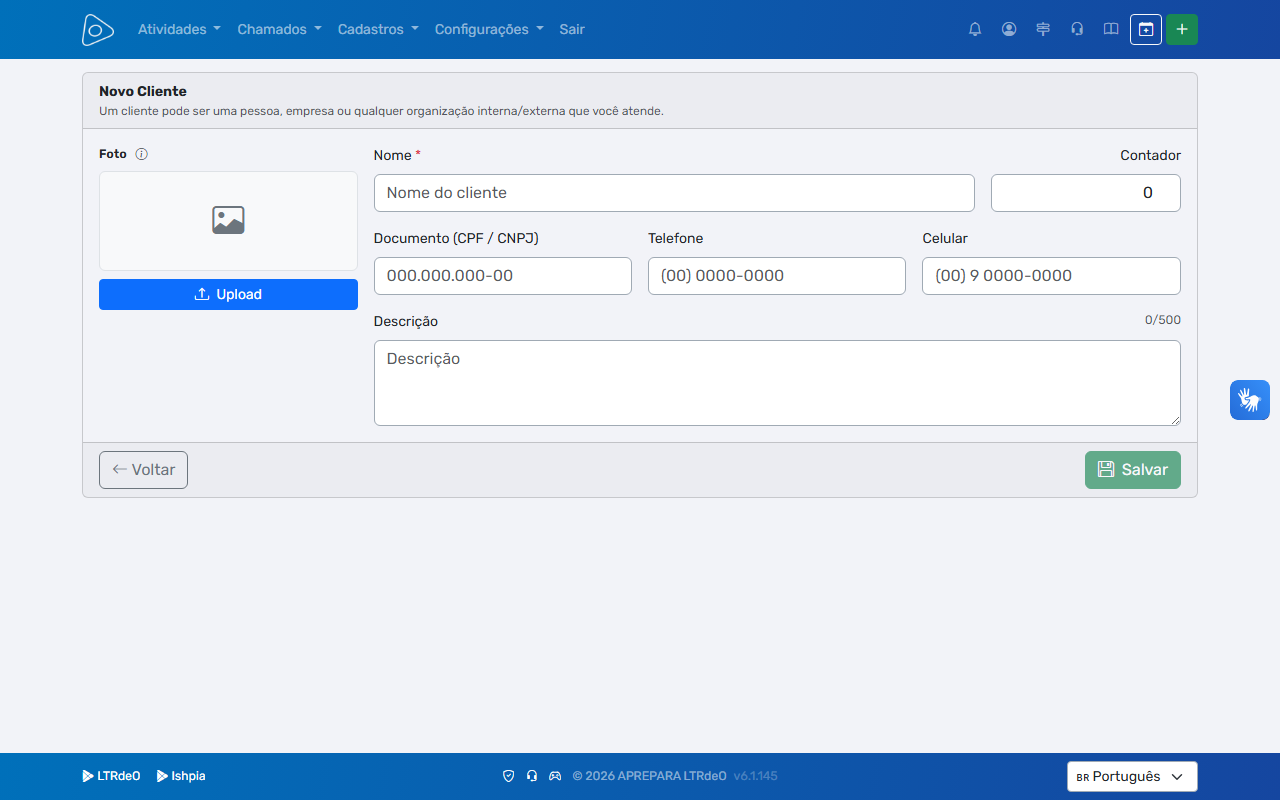Image resolution: width=1280 pixels, height=800 pixels.
Task: Open the book documentation icon
Action: coord(1111,29)
